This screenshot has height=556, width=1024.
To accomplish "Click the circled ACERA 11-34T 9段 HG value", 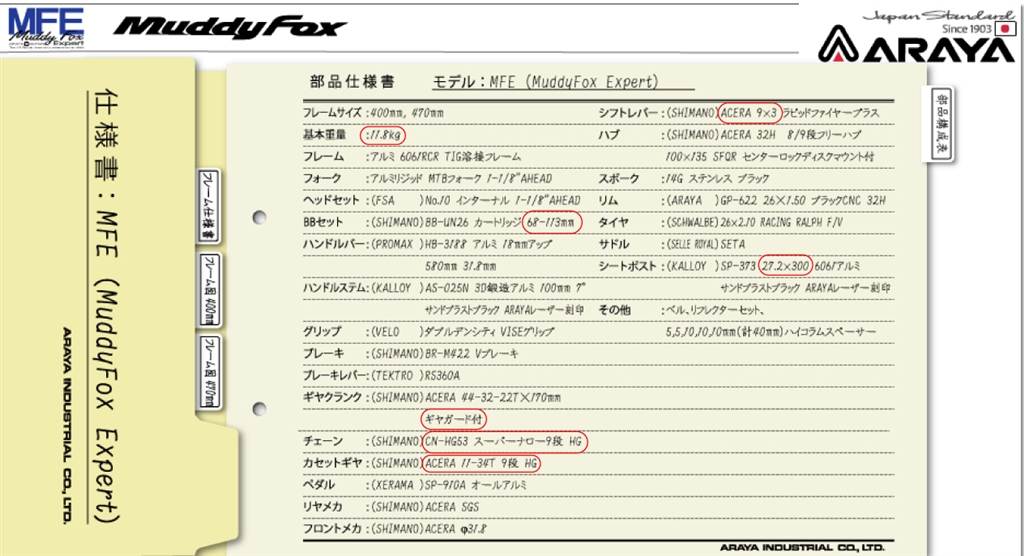I will pos(481,463).
